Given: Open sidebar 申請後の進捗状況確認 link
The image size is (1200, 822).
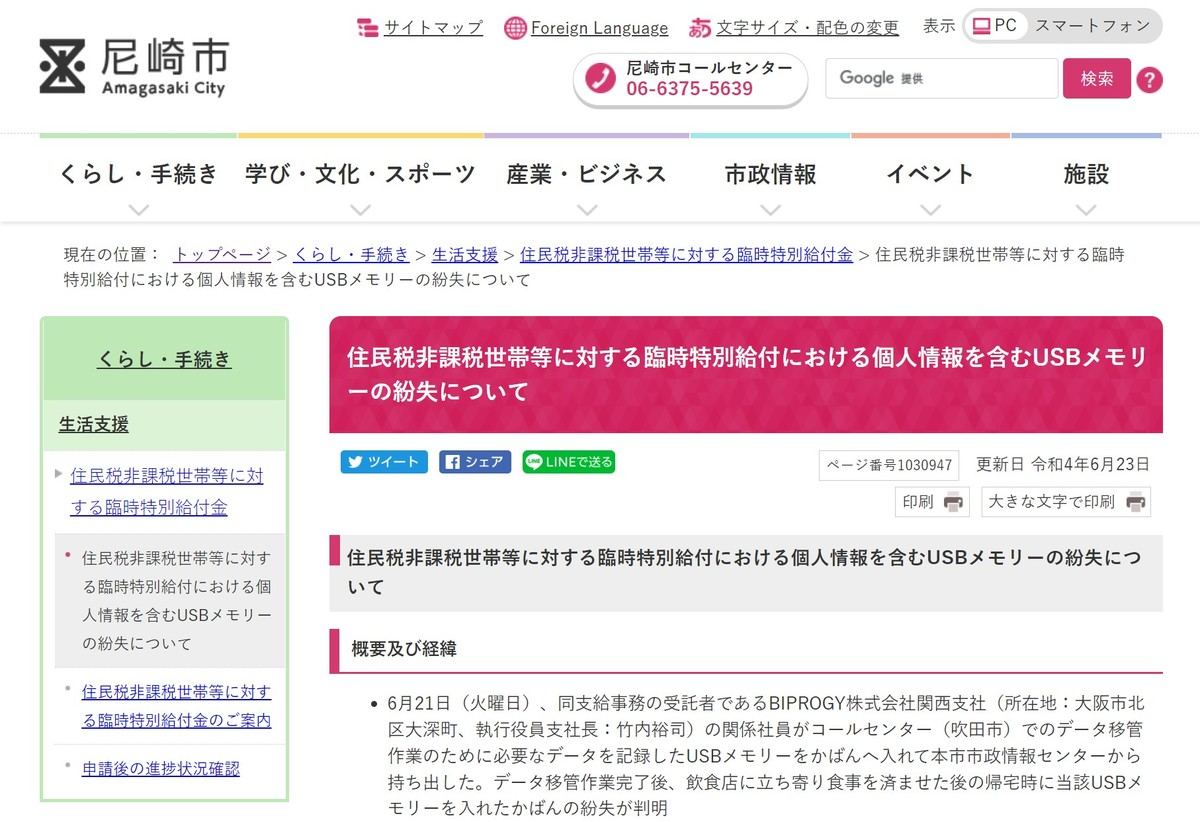Looking at the screenshot, I should [161, 768].
